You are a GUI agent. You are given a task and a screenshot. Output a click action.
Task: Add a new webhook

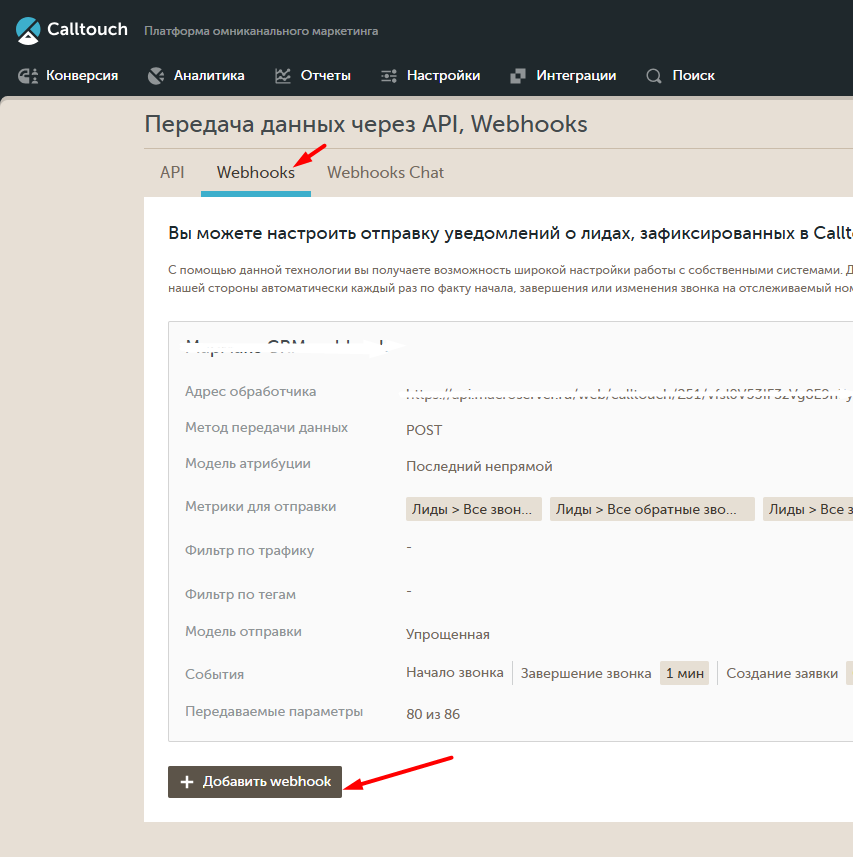coord(255,782)
